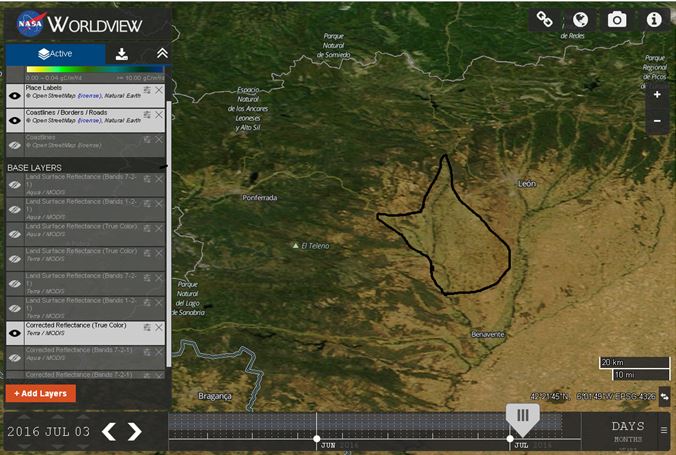Screen dimensions: 676x455
Task: Click the share link icon
Action: coord(544,19)
